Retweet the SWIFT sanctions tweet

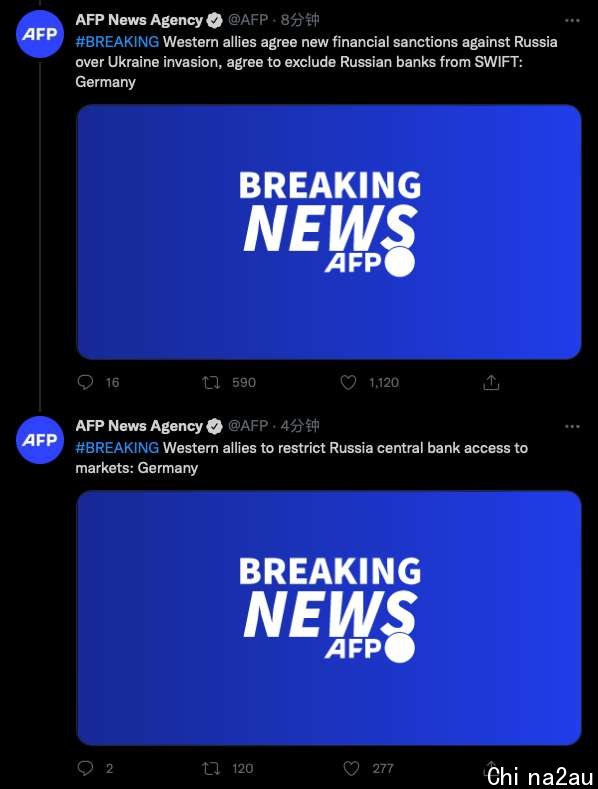pyautogui.click(x=211, y=383)
